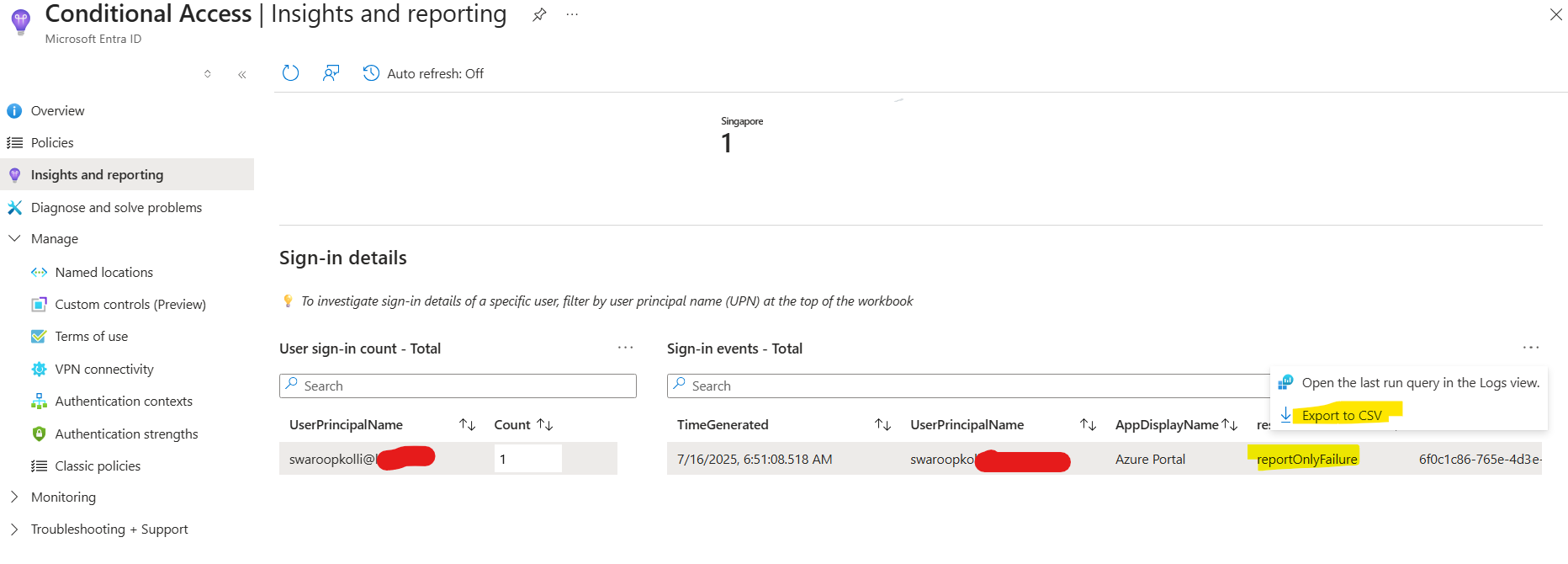The height and width of the screenshot is (564, 1568).
Task: Sort by UserPrincipalName in sign-in count table
Action: click(468, 424)
